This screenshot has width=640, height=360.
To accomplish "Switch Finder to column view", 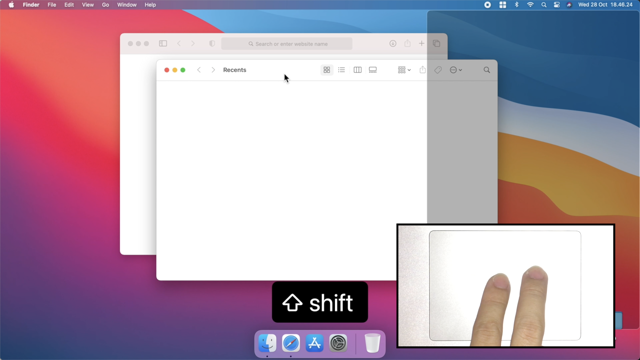I will click(357, 70).
